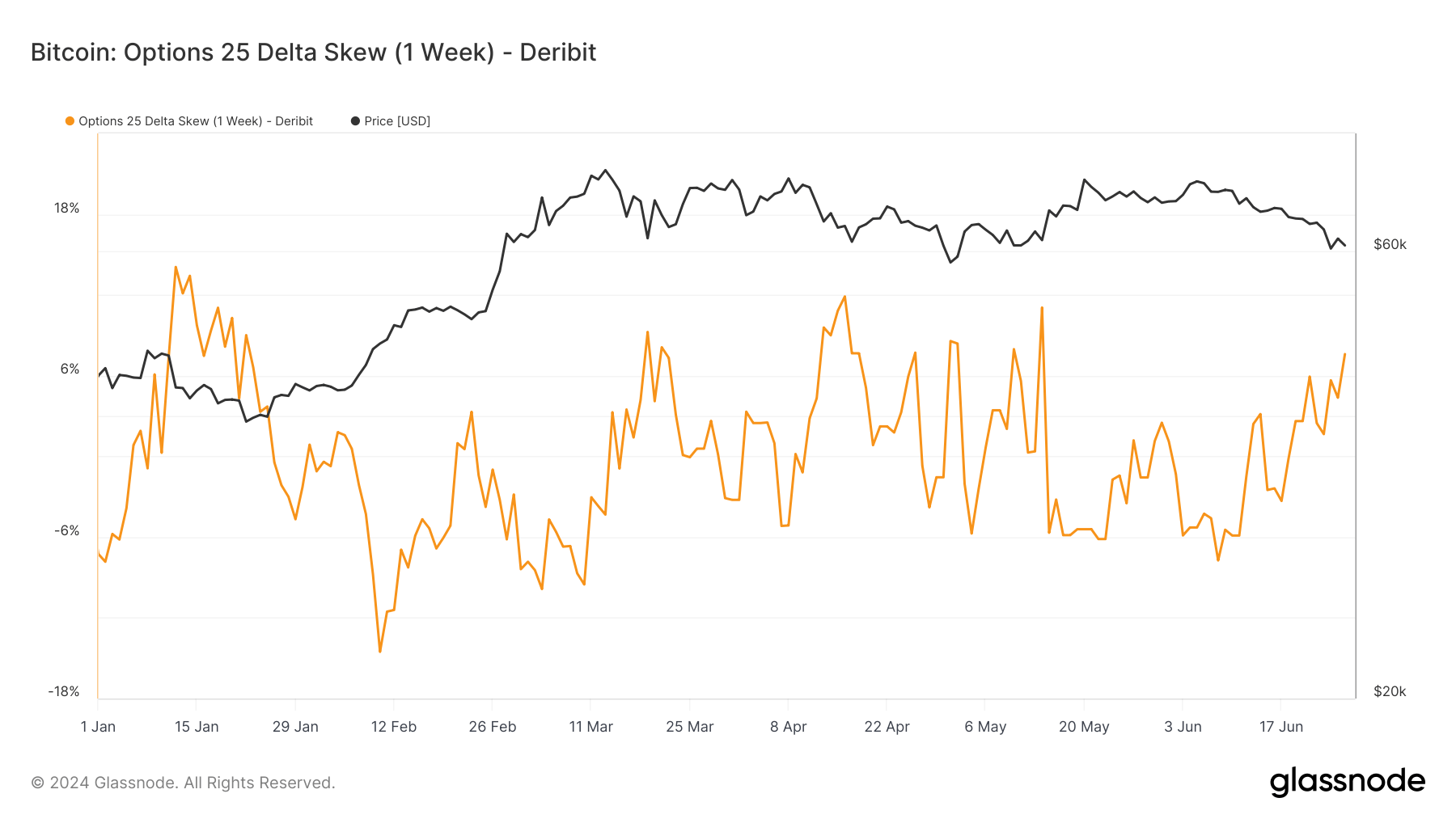
Task: Toggle the Price [USD] legend label
Action: click(x=397, y=121)
